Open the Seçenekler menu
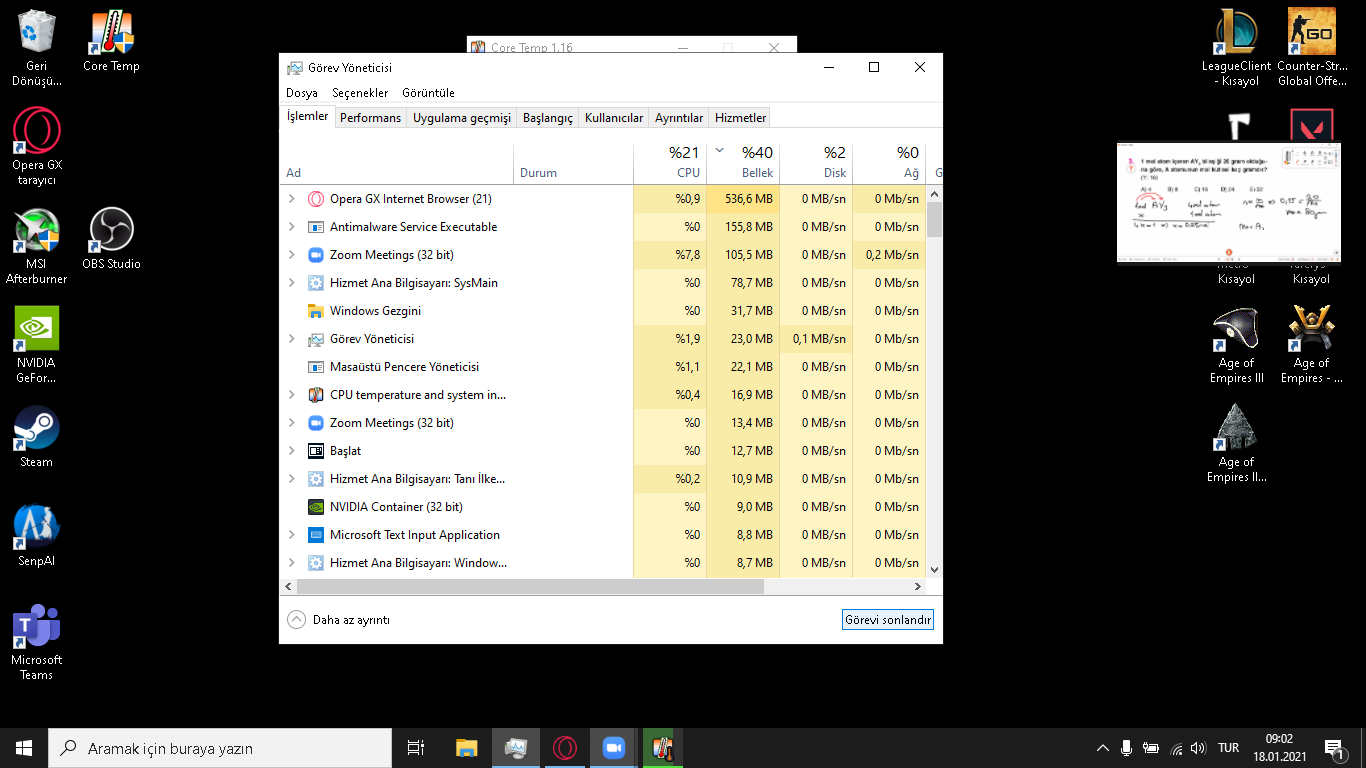This screenshot has height=768, width=1366. pos(360,93)
